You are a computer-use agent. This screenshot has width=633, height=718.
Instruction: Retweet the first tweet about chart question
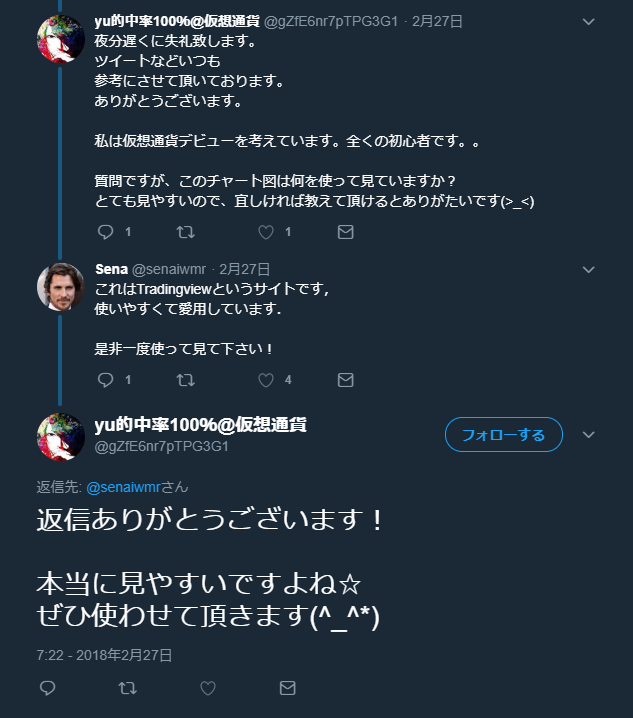[186, 232]
